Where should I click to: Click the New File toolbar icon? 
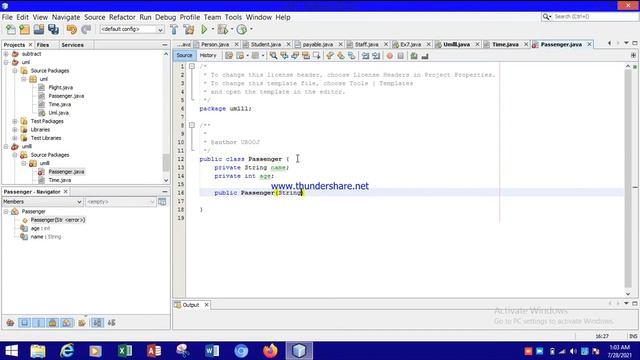click(11, 29)
